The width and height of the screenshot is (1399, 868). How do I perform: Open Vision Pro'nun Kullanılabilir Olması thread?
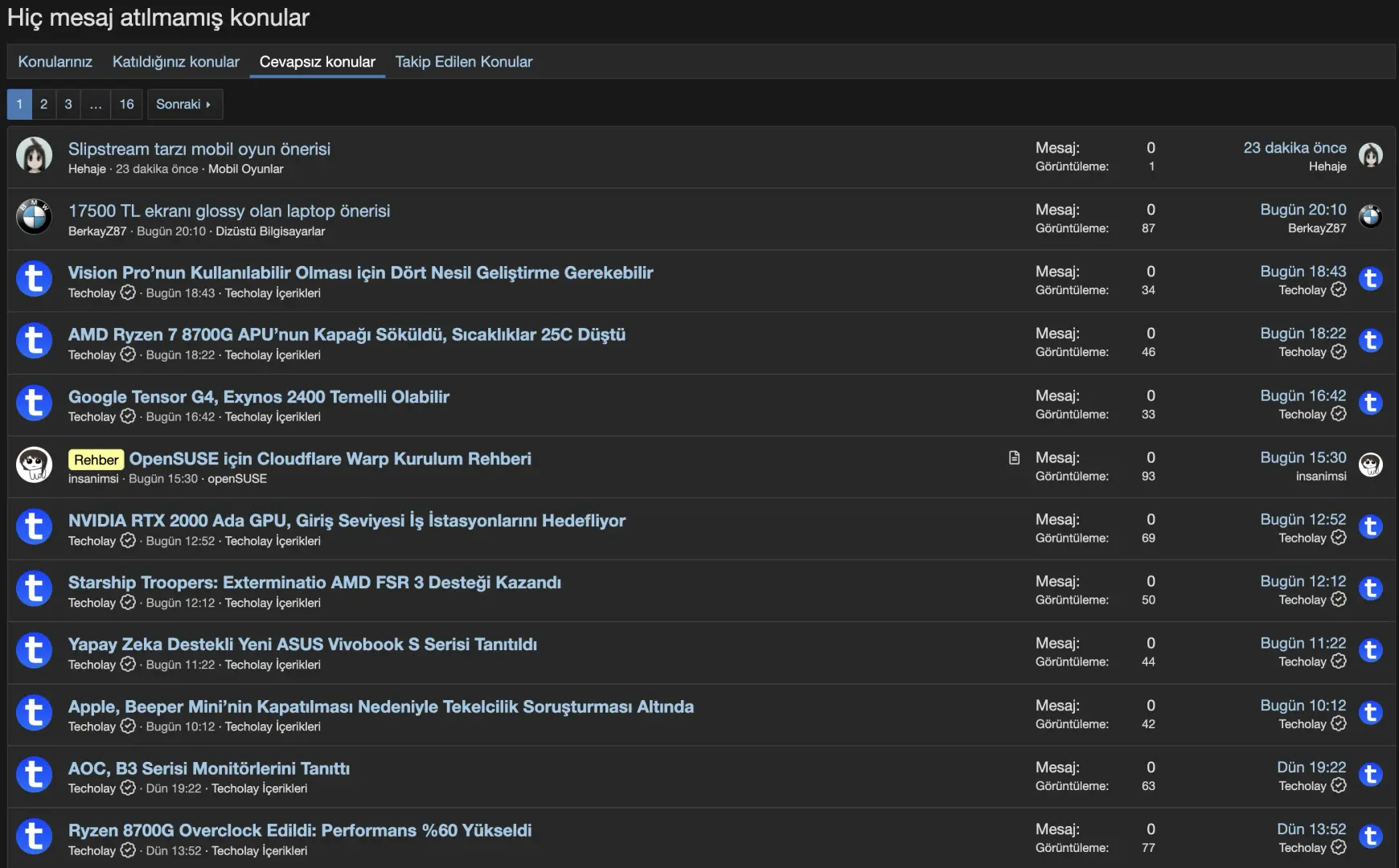click(x=360, y=272)
